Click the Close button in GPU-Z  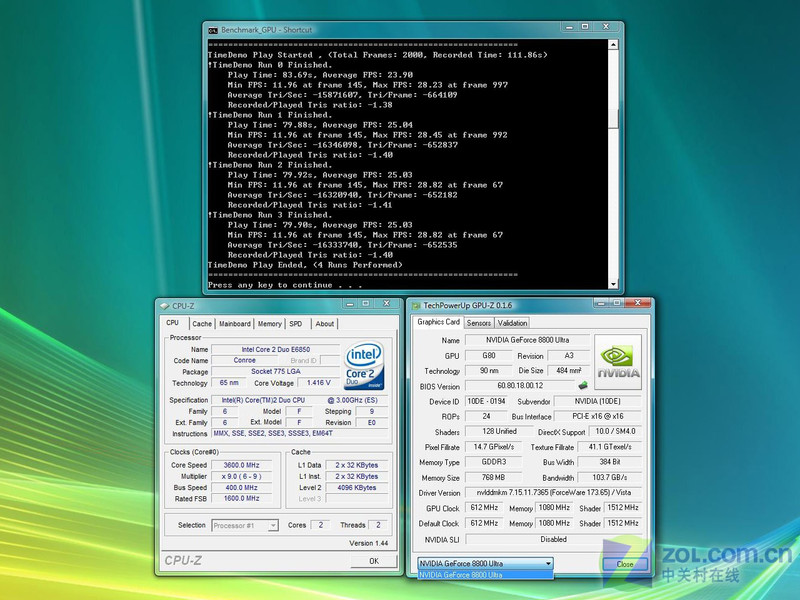click(x=625, y=564)
